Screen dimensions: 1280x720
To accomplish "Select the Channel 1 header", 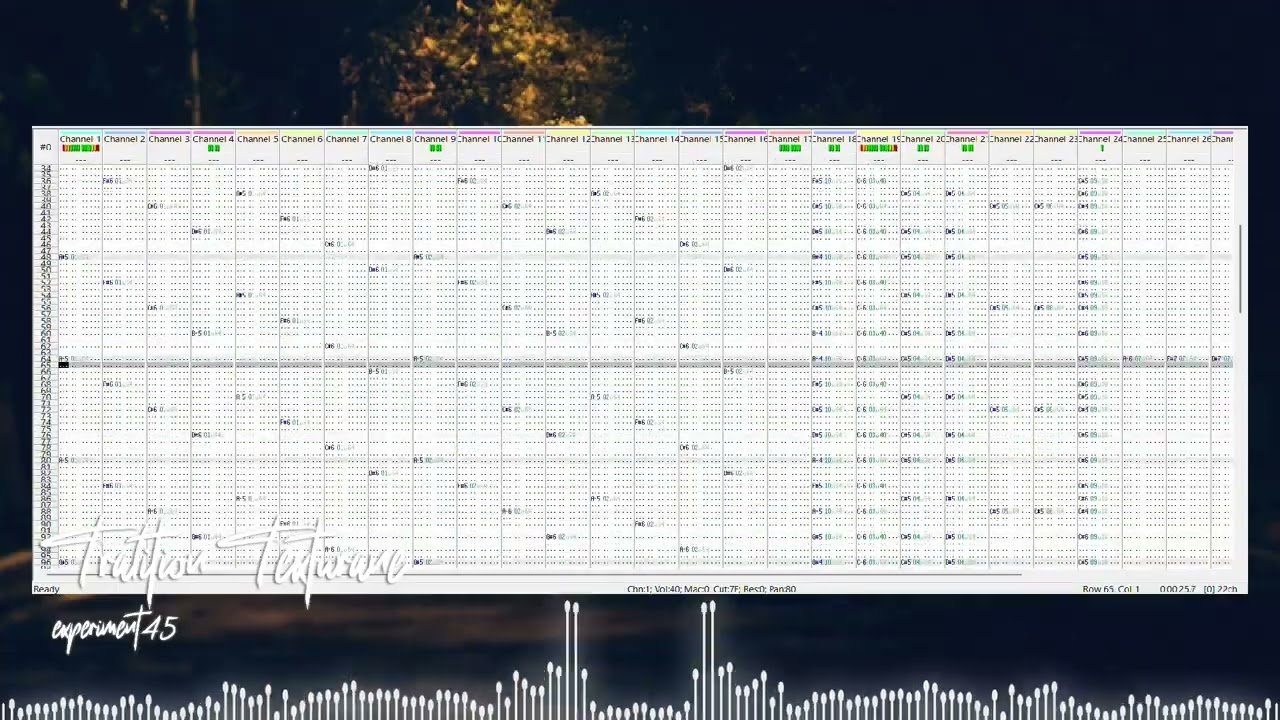I will click(80, 139).
